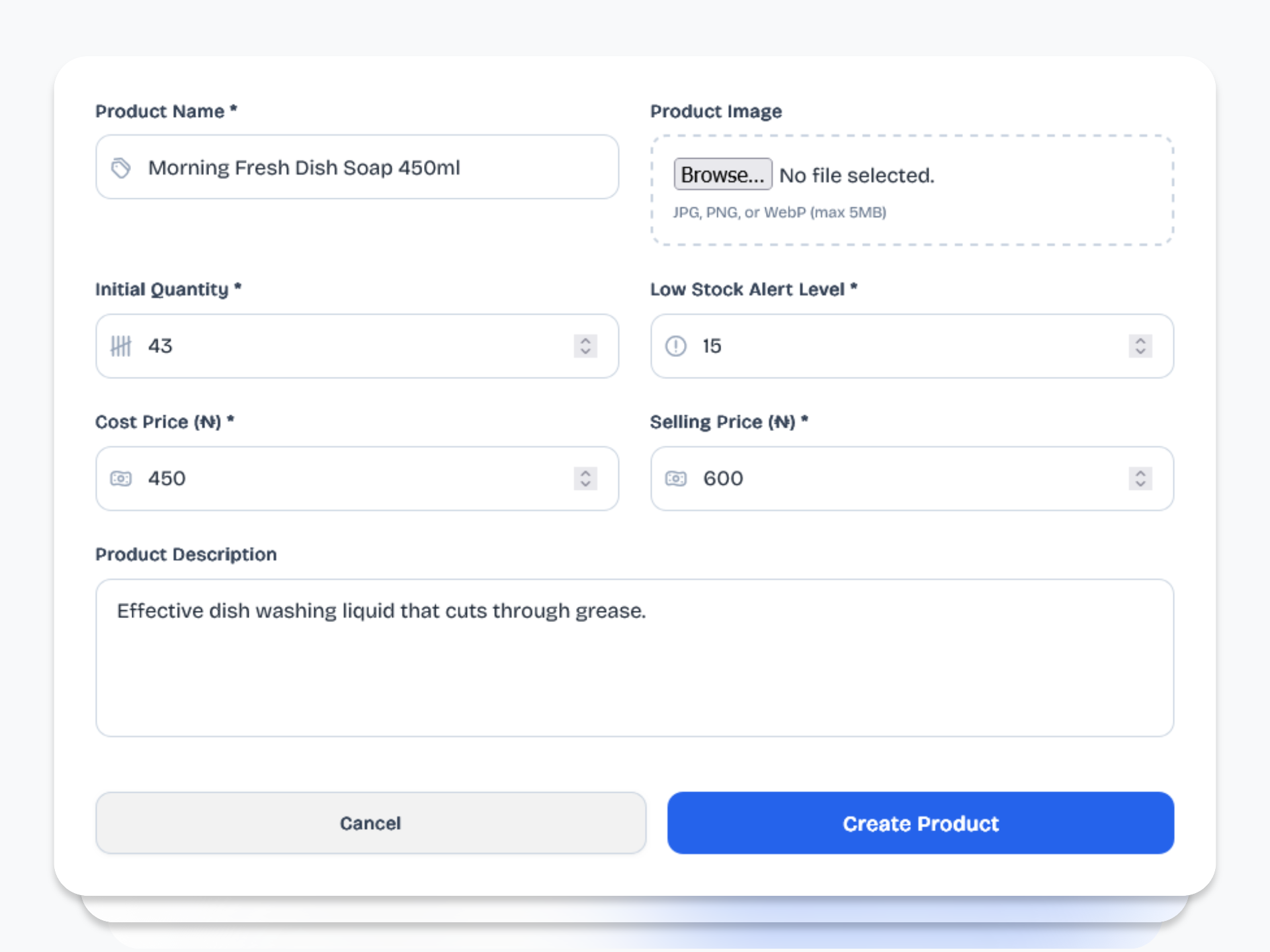Submit with Create Product button

click(x=920, y=823)
